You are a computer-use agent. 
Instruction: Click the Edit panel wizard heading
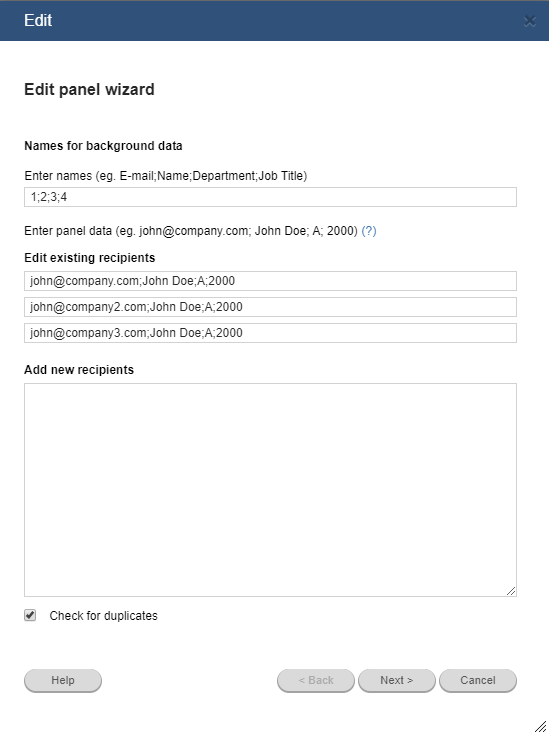pos(89,89)
